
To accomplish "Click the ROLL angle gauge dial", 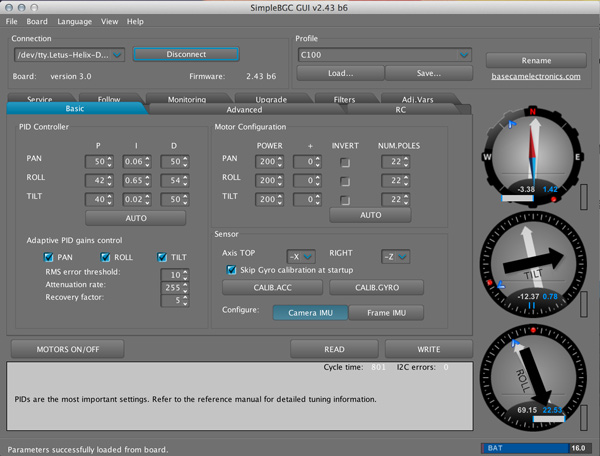I will click(x=533, y=377).
